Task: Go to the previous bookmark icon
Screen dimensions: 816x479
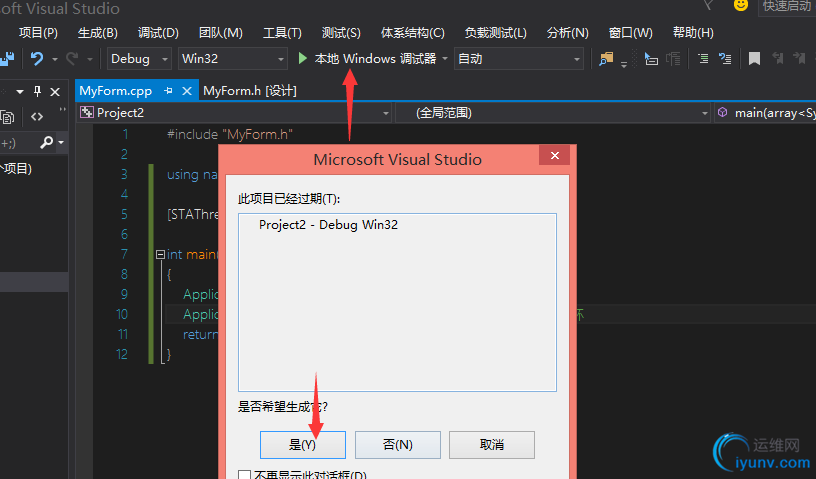Action: (x=777, y=58)
